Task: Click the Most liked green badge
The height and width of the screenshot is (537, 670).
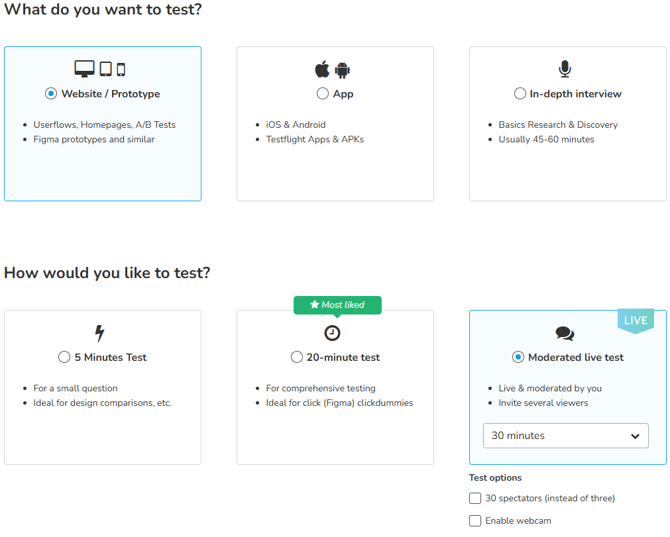Action: (338, 305)
